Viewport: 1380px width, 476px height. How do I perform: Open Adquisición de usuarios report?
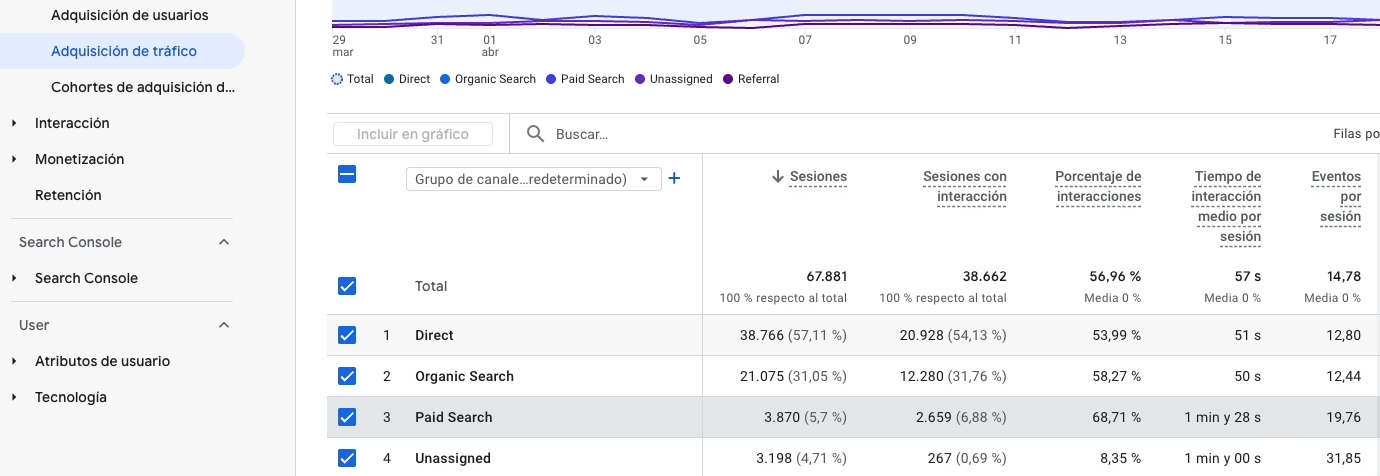click(x=129, y=15)
